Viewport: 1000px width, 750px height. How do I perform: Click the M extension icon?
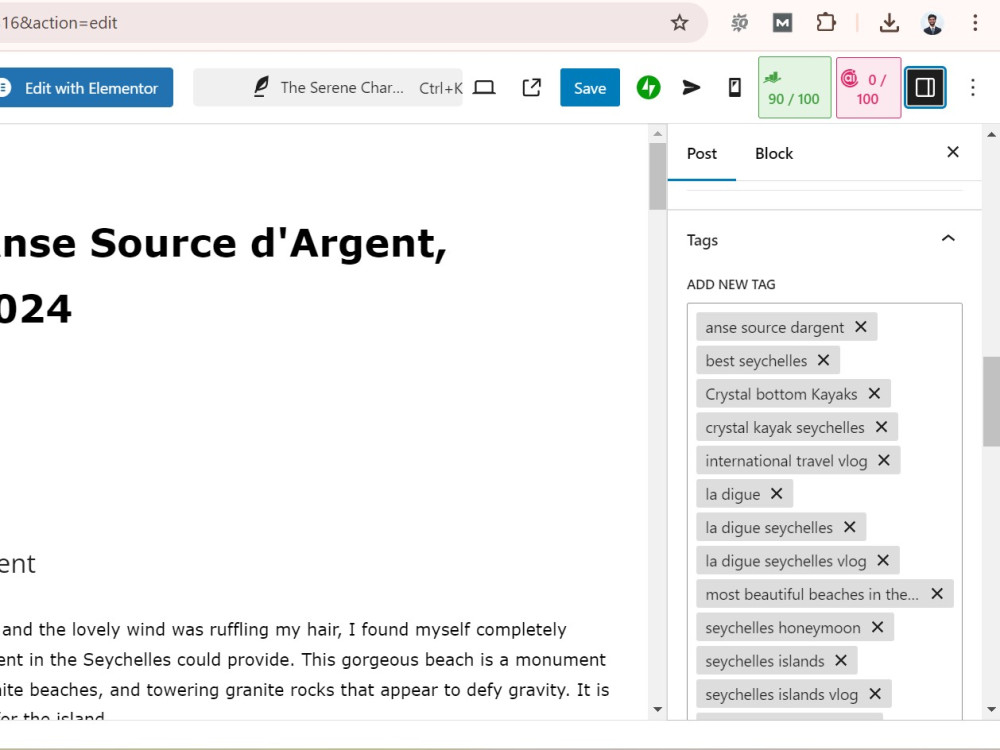pos(783,23)
